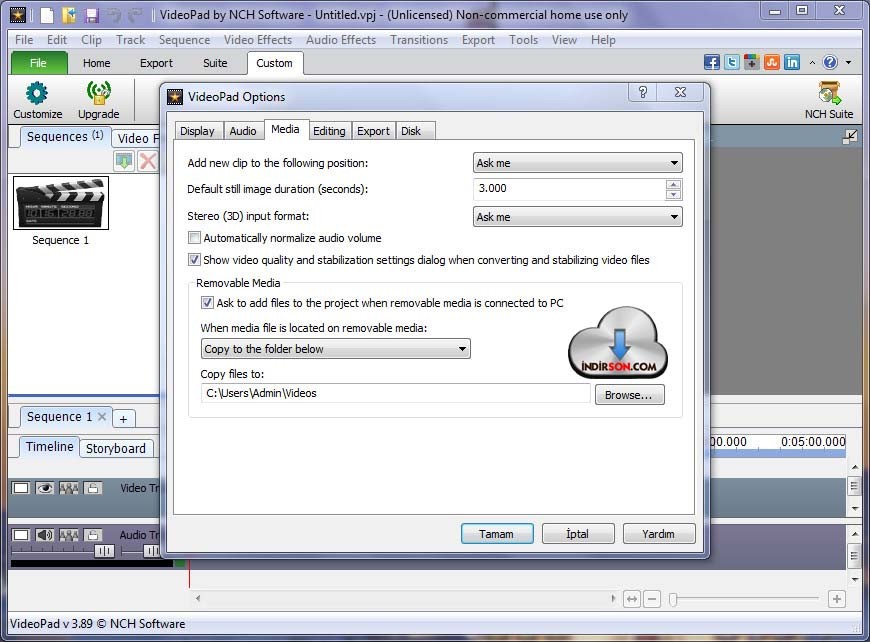Viewport: 870px width, 642px height.
Task: Share on Twitter icon
Action: (x=731, y=62)
